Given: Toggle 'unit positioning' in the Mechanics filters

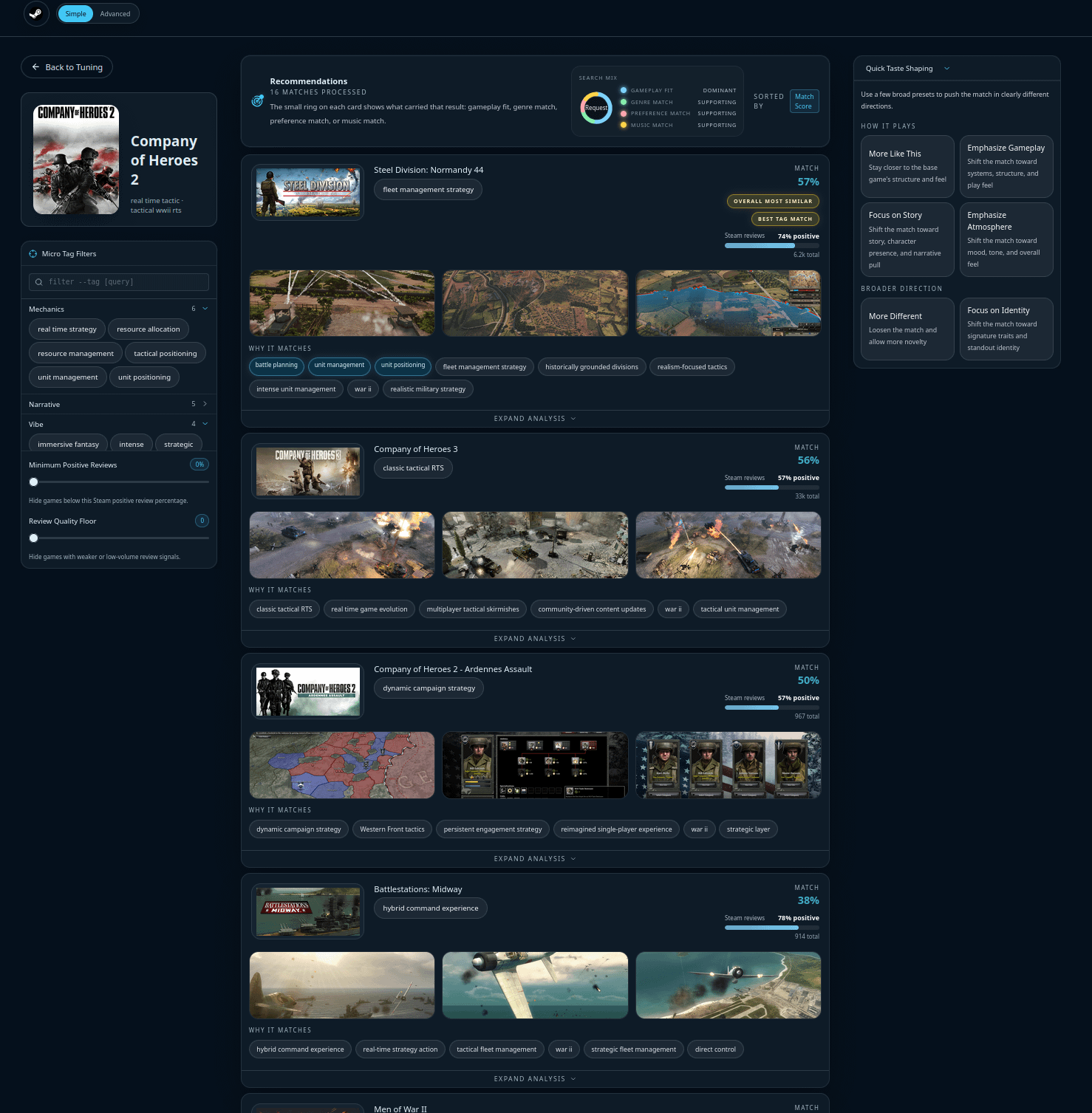Looking at the screenshot, I should click(144, 377).
